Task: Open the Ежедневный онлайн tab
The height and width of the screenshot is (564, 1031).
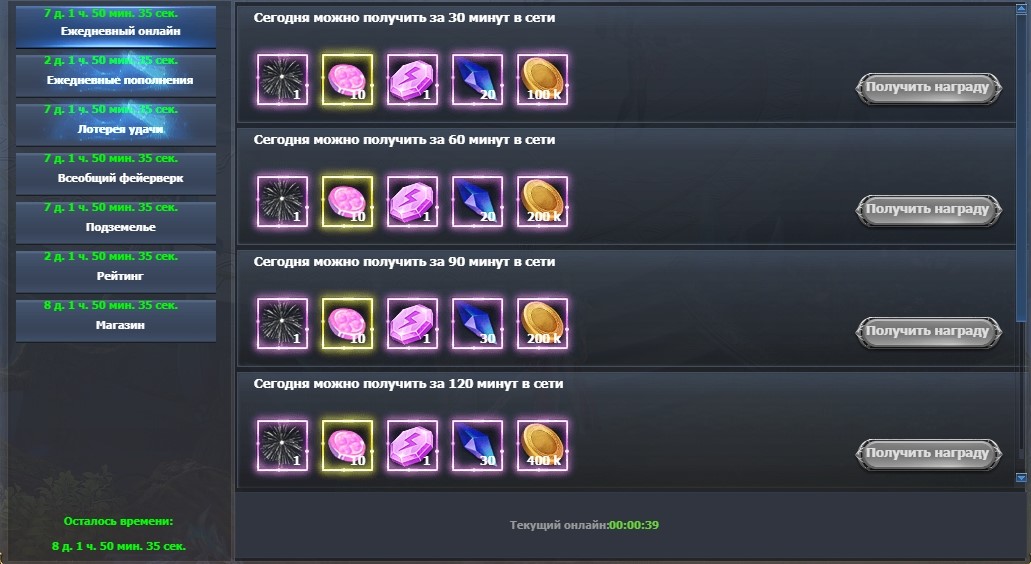Action: (116, 26)
